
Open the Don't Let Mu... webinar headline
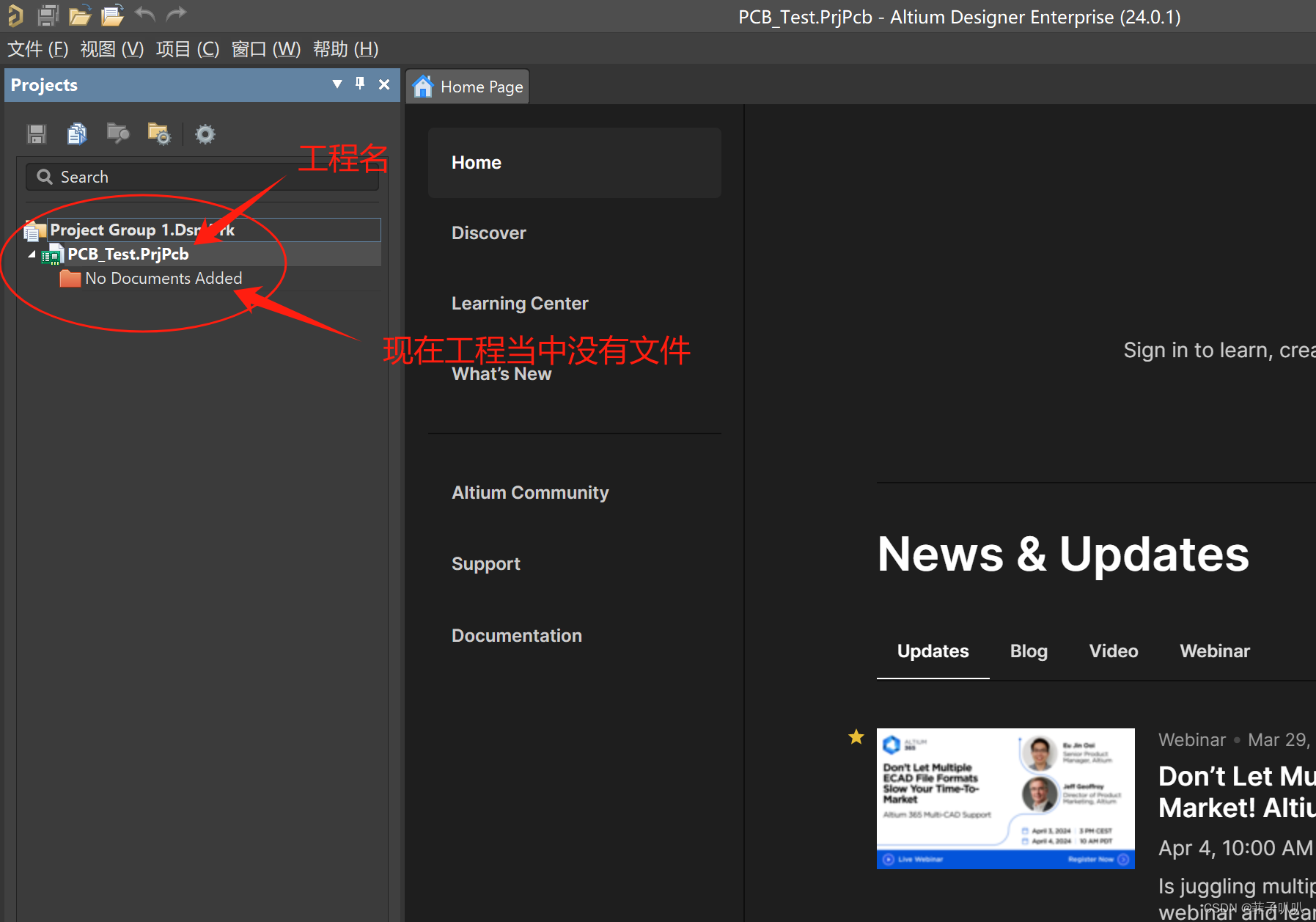pos(1237,792)
